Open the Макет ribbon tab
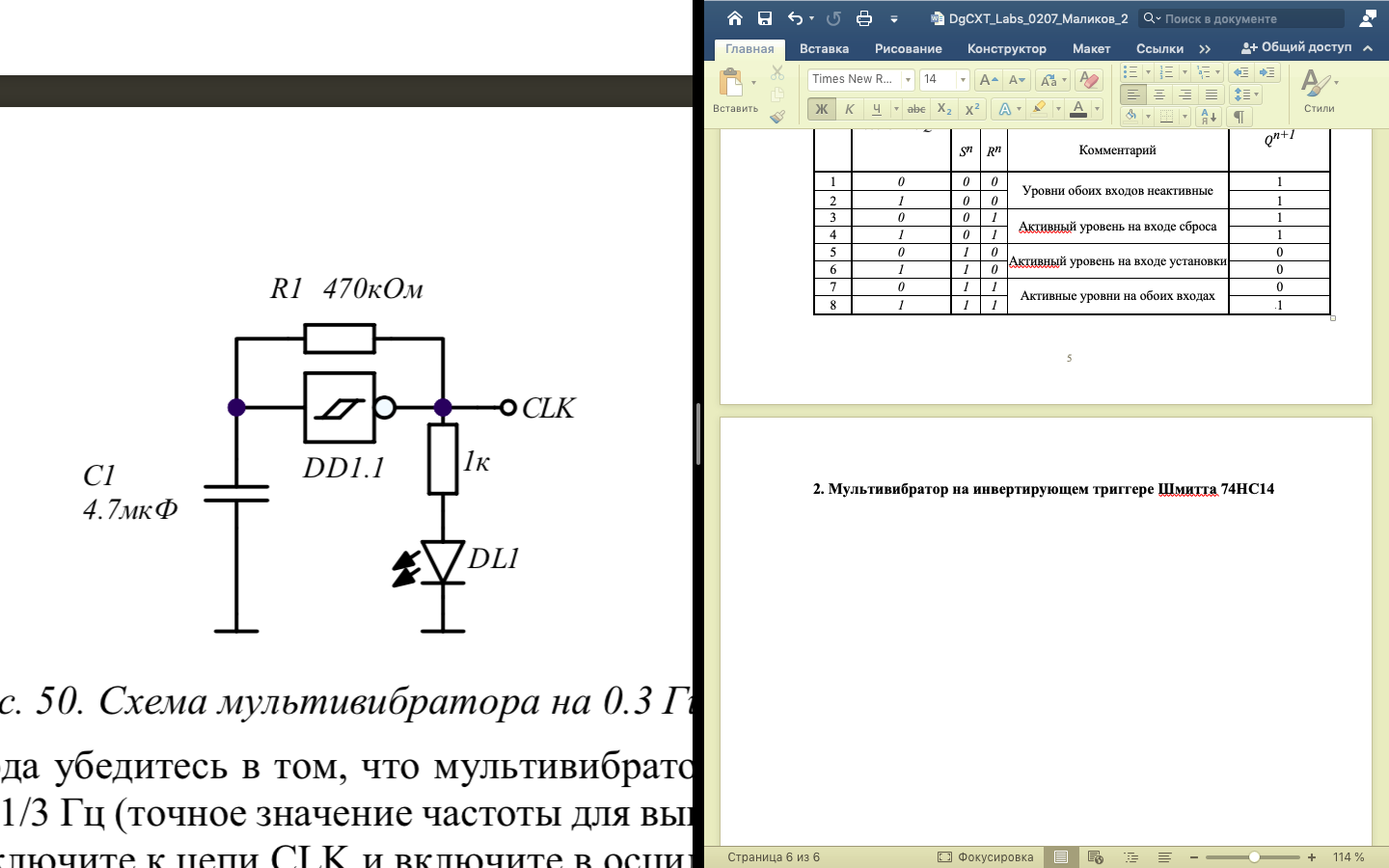Image resolution: width=1389 pixels, height=868 pixels. (1092, 48)
